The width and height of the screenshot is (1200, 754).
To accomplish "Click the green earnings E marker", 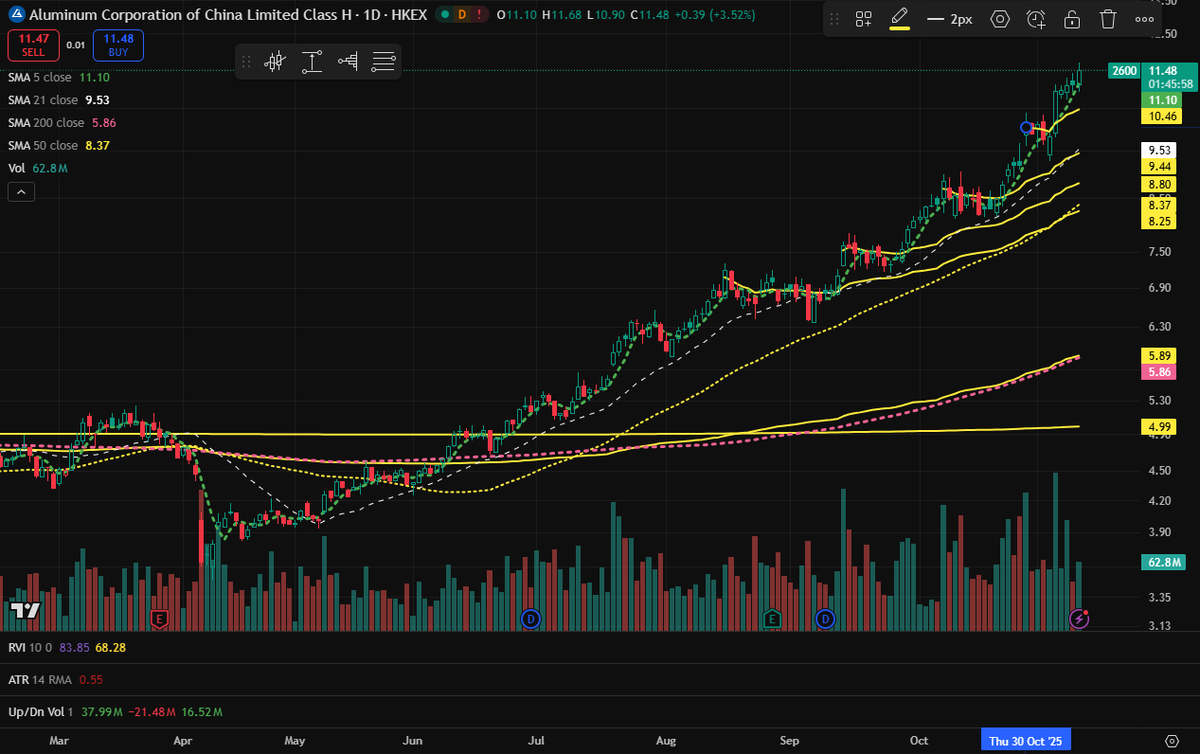I will 772,618.
